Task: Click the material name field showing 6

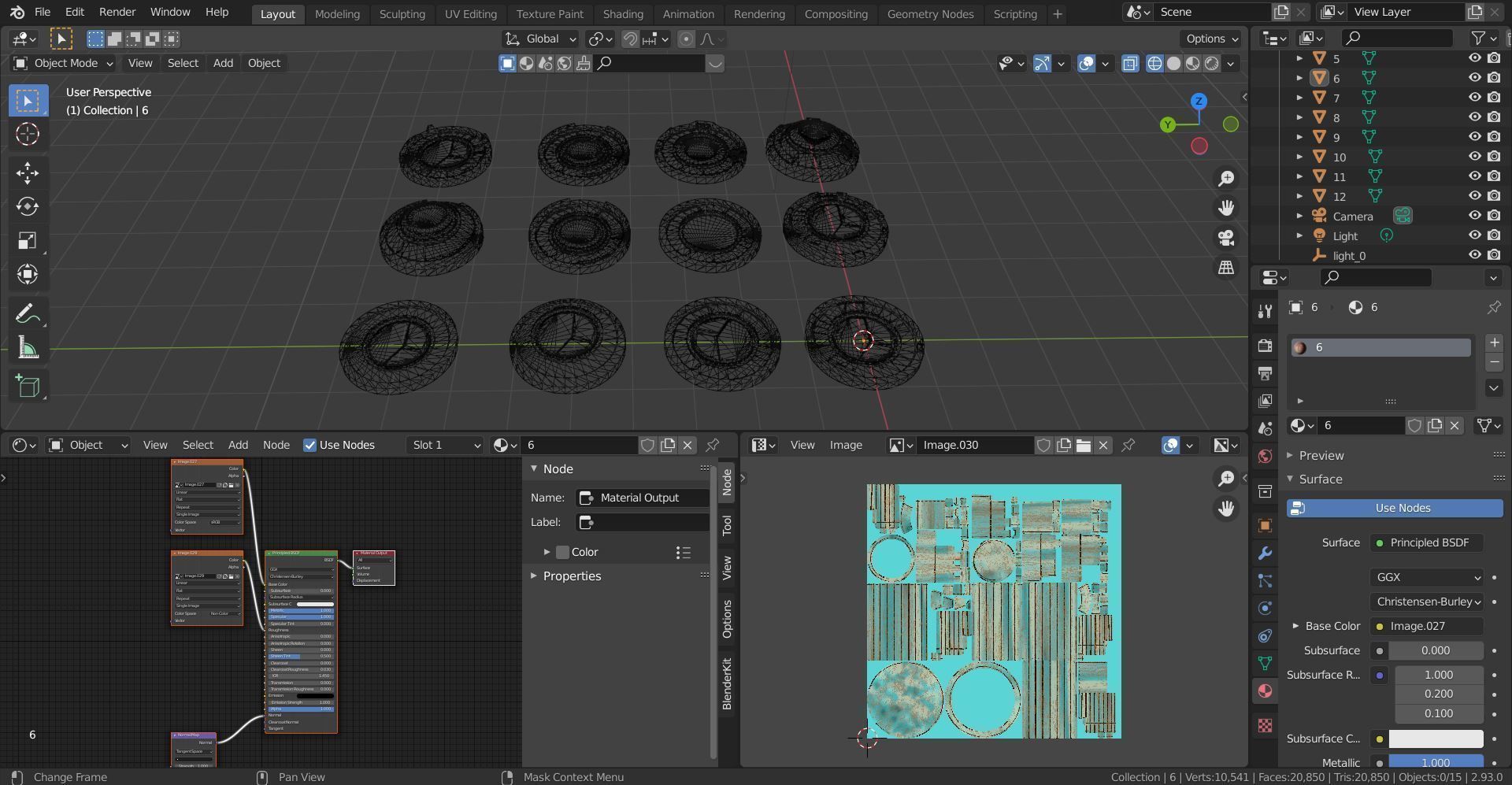Action: pos(1361,425)
